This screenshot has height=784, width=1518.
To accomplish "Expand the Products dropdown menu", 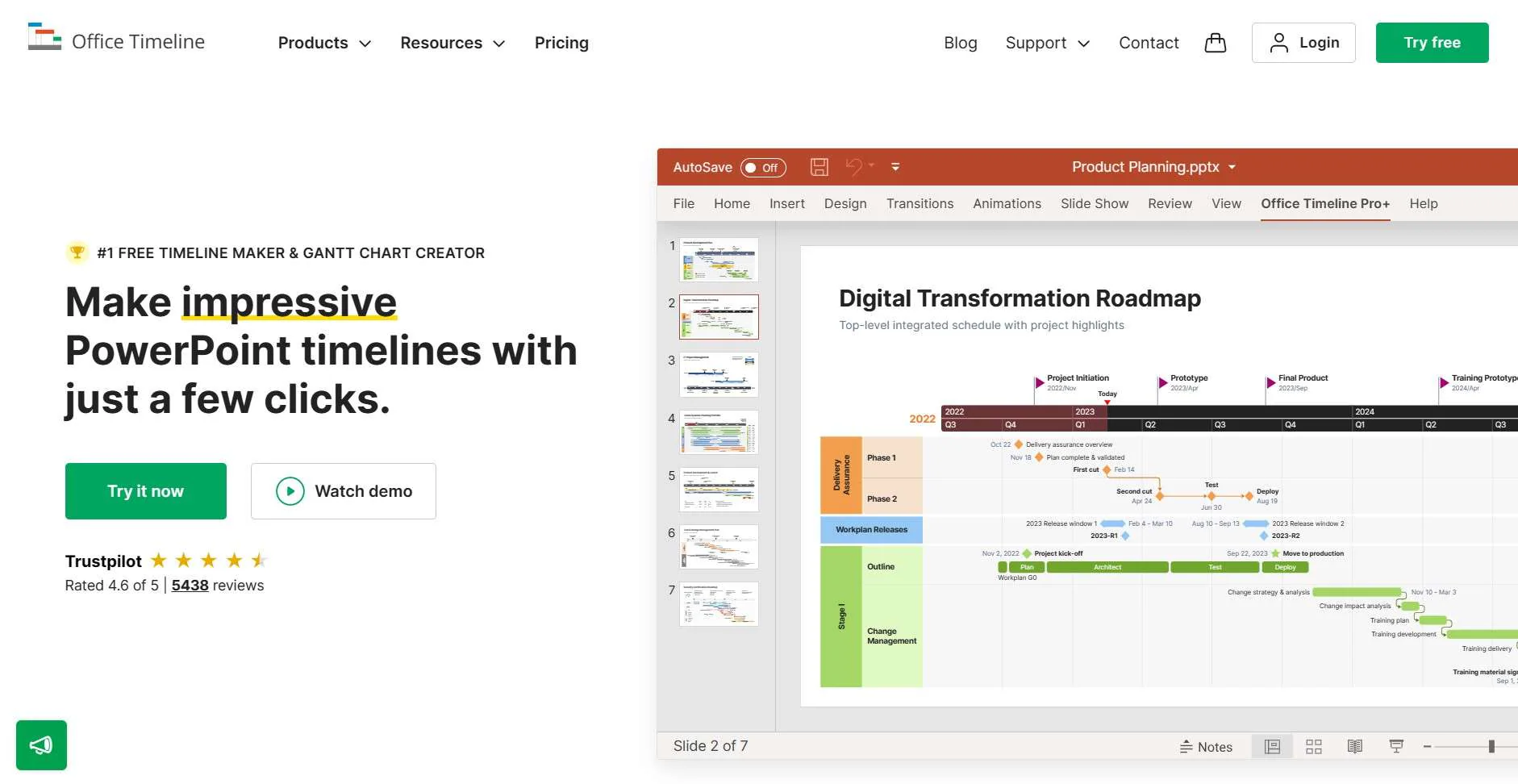I will point(324,43).
